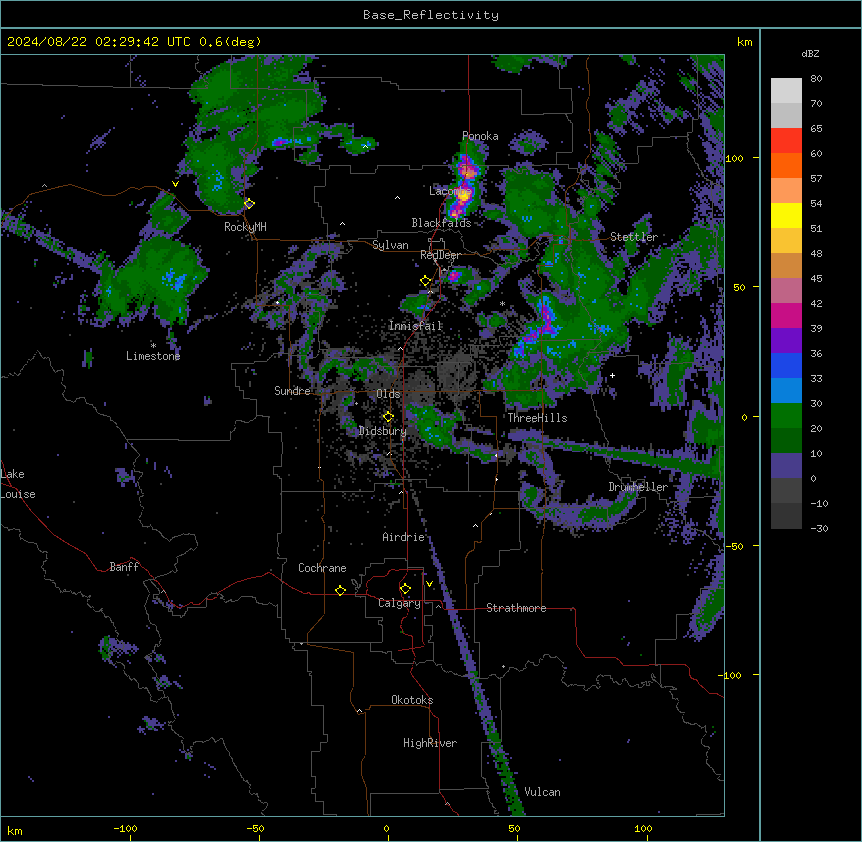Screen dimensions: 862x842
Task: Click the yellow 51–54 dBZ legend swatch
Action: pos(786,215)
